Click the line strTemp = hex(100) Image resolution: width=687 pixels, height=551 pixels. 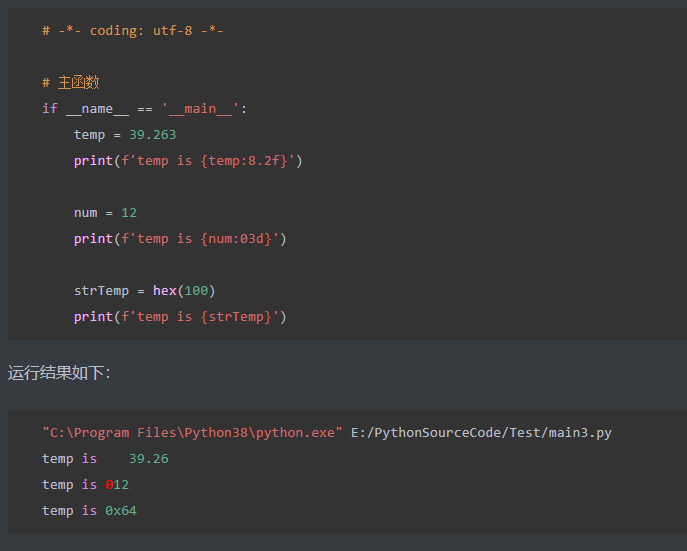pyautogui.click(x=145, y=291)
